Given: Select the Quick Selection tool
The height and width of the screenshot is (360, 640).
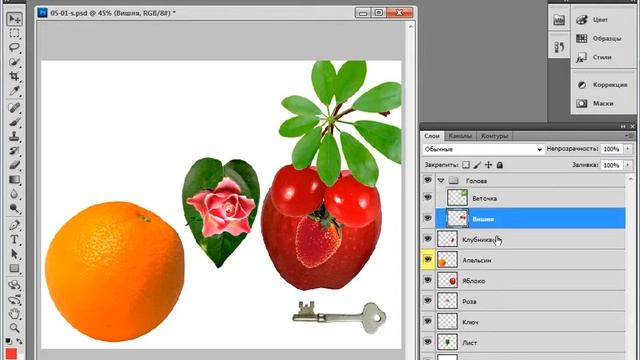Looking at the screenshot, I should [14, 62].
